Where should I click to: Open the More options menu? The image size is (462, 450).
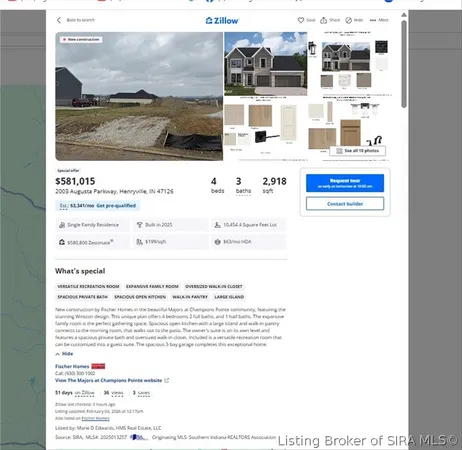379,20
